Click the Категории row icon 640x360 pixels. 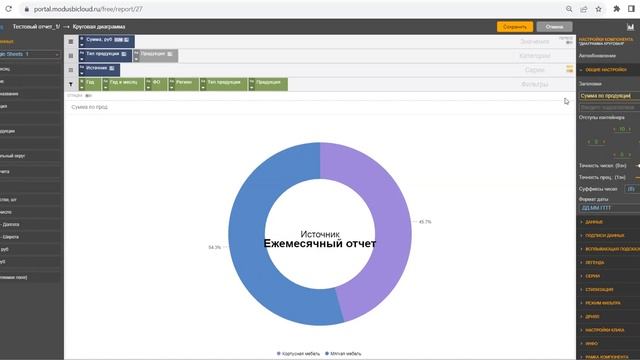tap(71, 56)
